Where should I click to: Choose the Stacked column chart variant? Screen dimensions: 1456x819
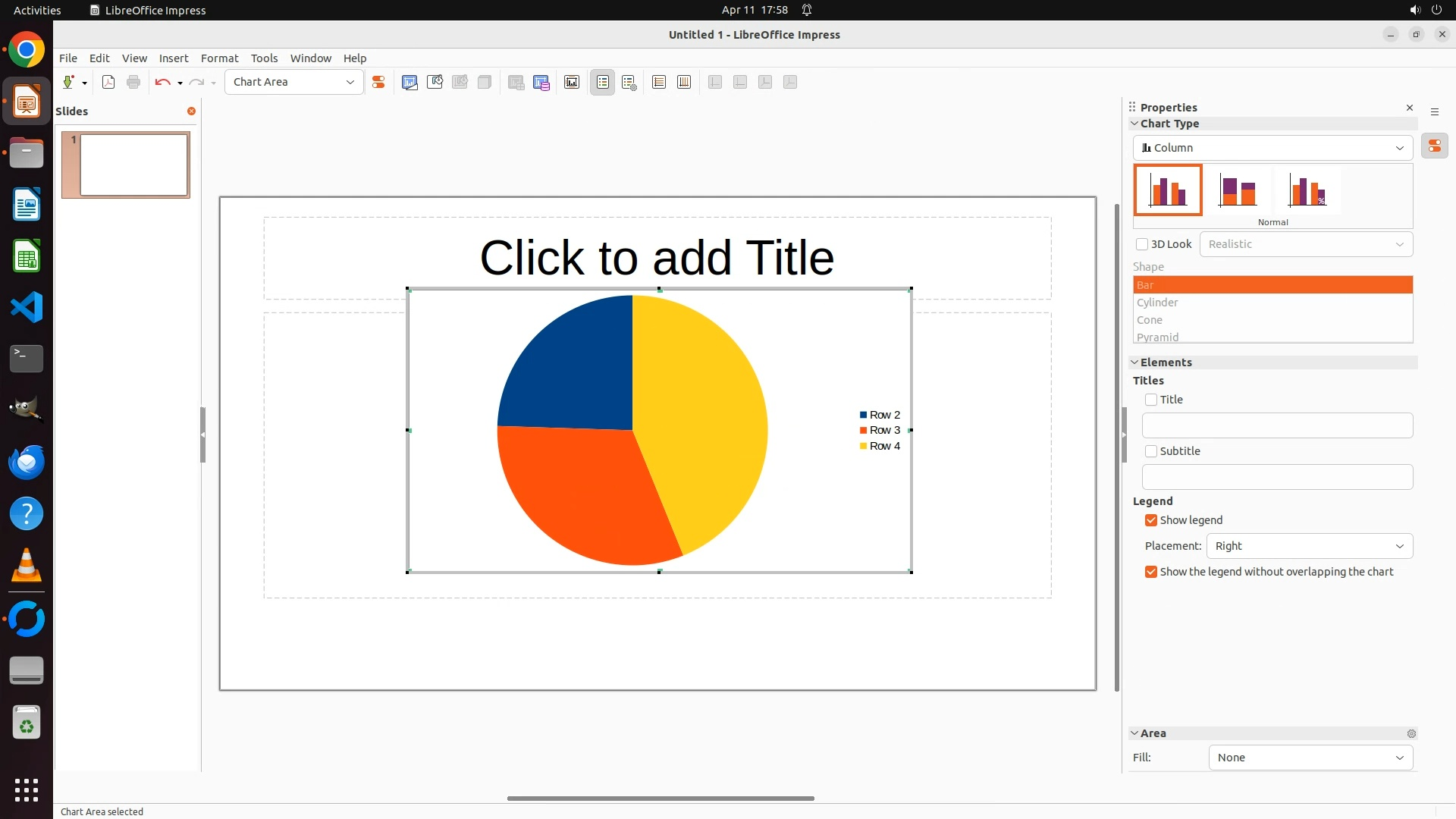pos(1238,190)
